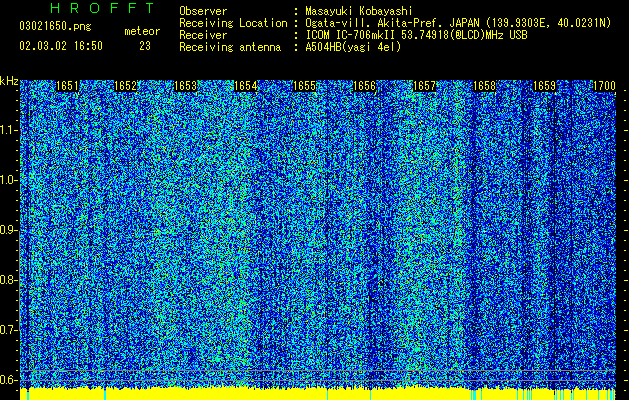Click the 1.0 kHz axis label

[x=8, y=180]
